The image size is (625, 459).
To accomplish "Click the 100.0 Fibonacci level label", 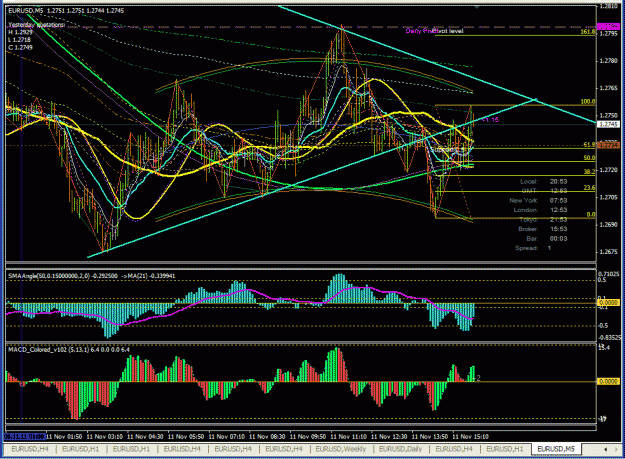I will (588, 102).
